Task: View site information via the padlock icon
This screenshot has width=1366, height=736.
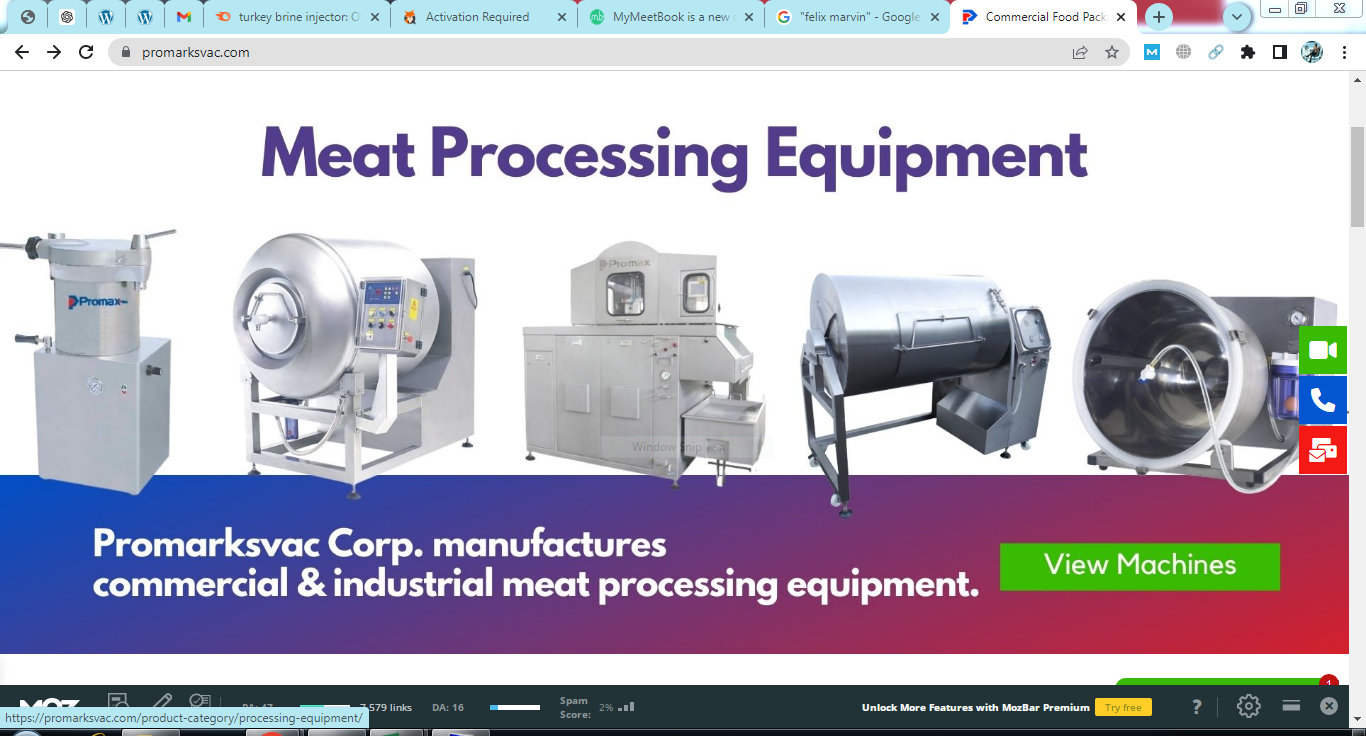Action: coord(125,52)
